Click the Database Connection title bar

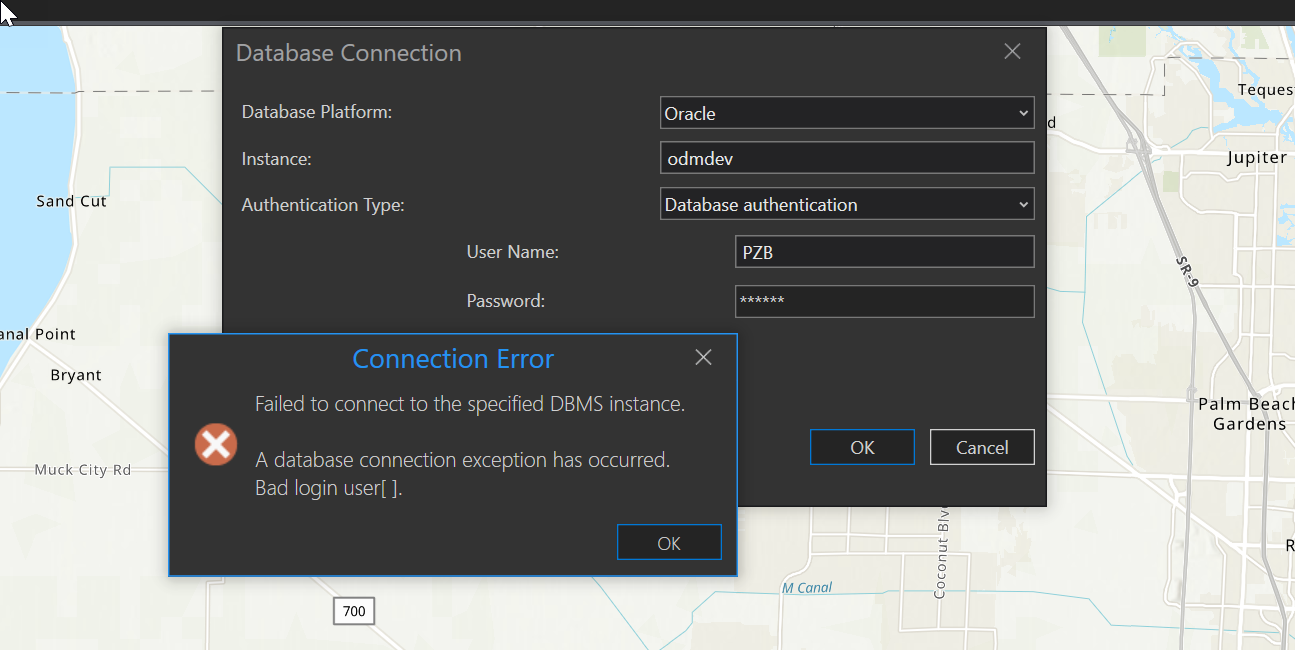tap(600, 52)
